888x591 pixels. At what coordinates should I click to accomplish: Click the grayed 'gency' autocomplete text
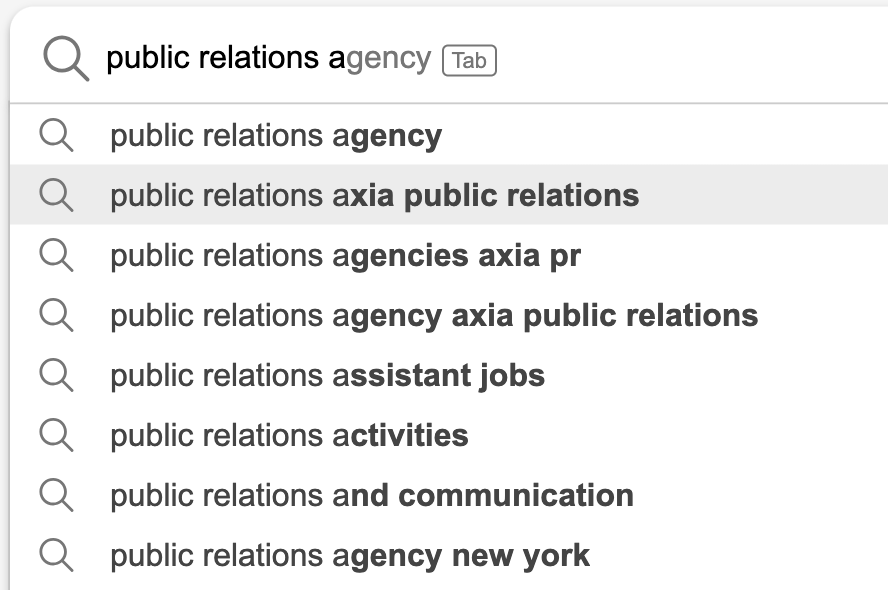click(389, 59)
